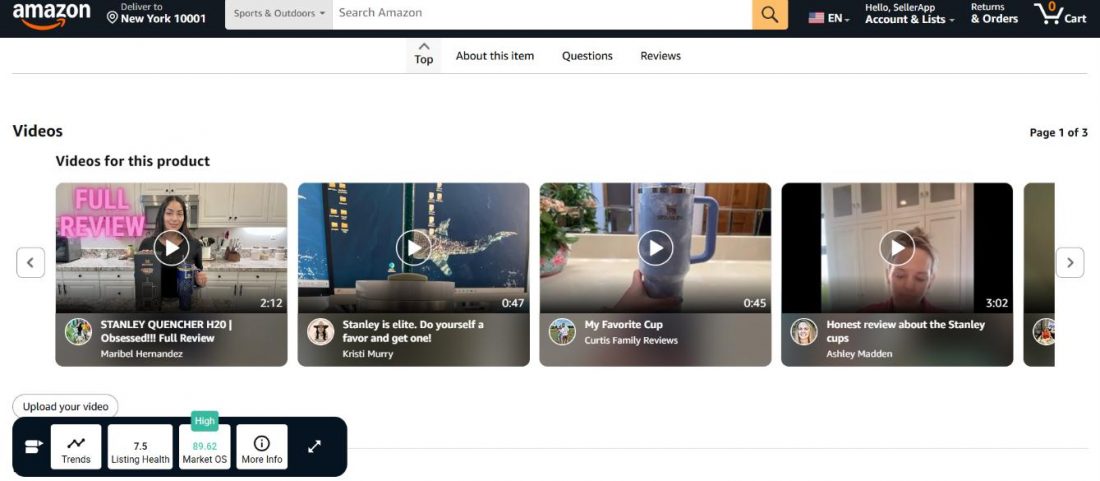Jump to Top of the page
This screenshot has height=481, width=1100.
click(424, 55)
